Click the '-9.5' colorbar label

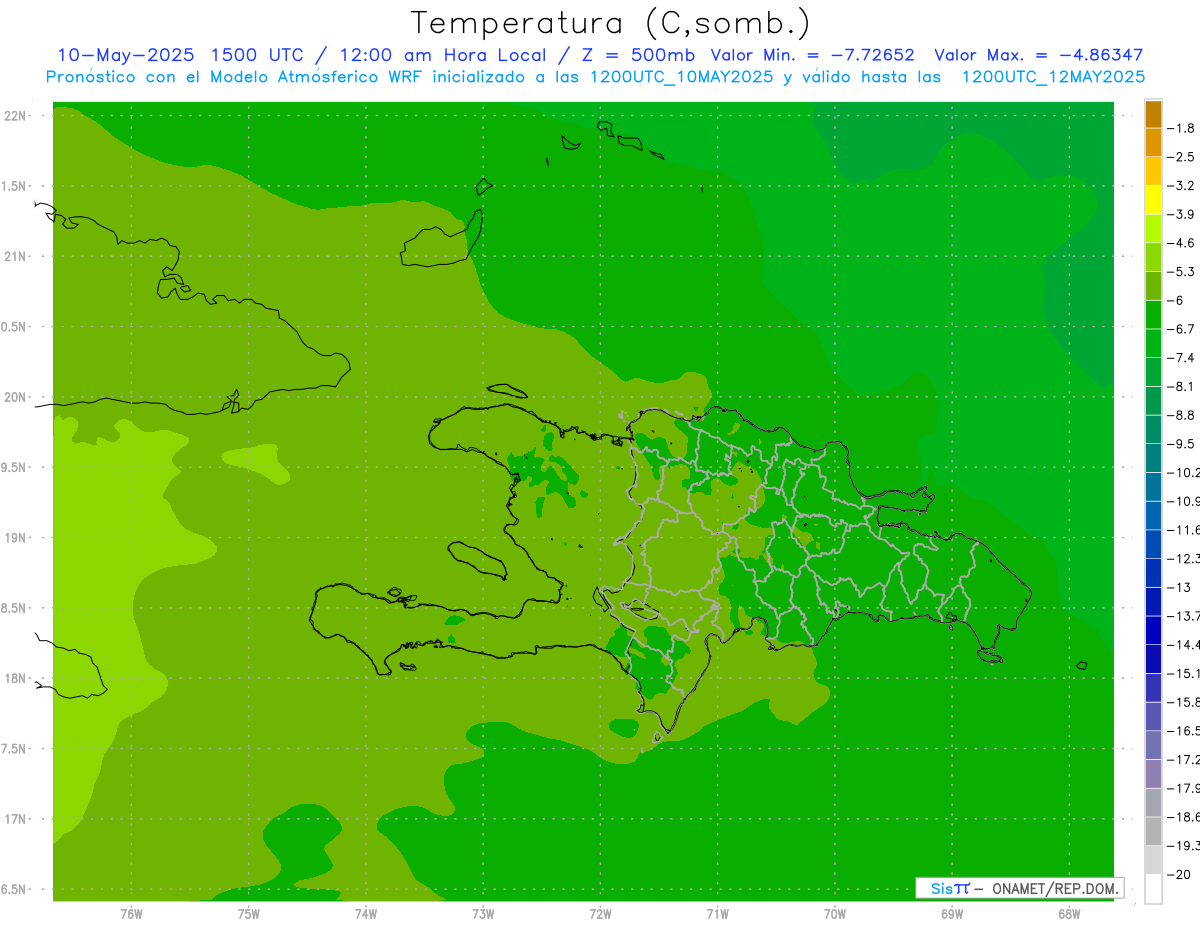[1182, 443]
